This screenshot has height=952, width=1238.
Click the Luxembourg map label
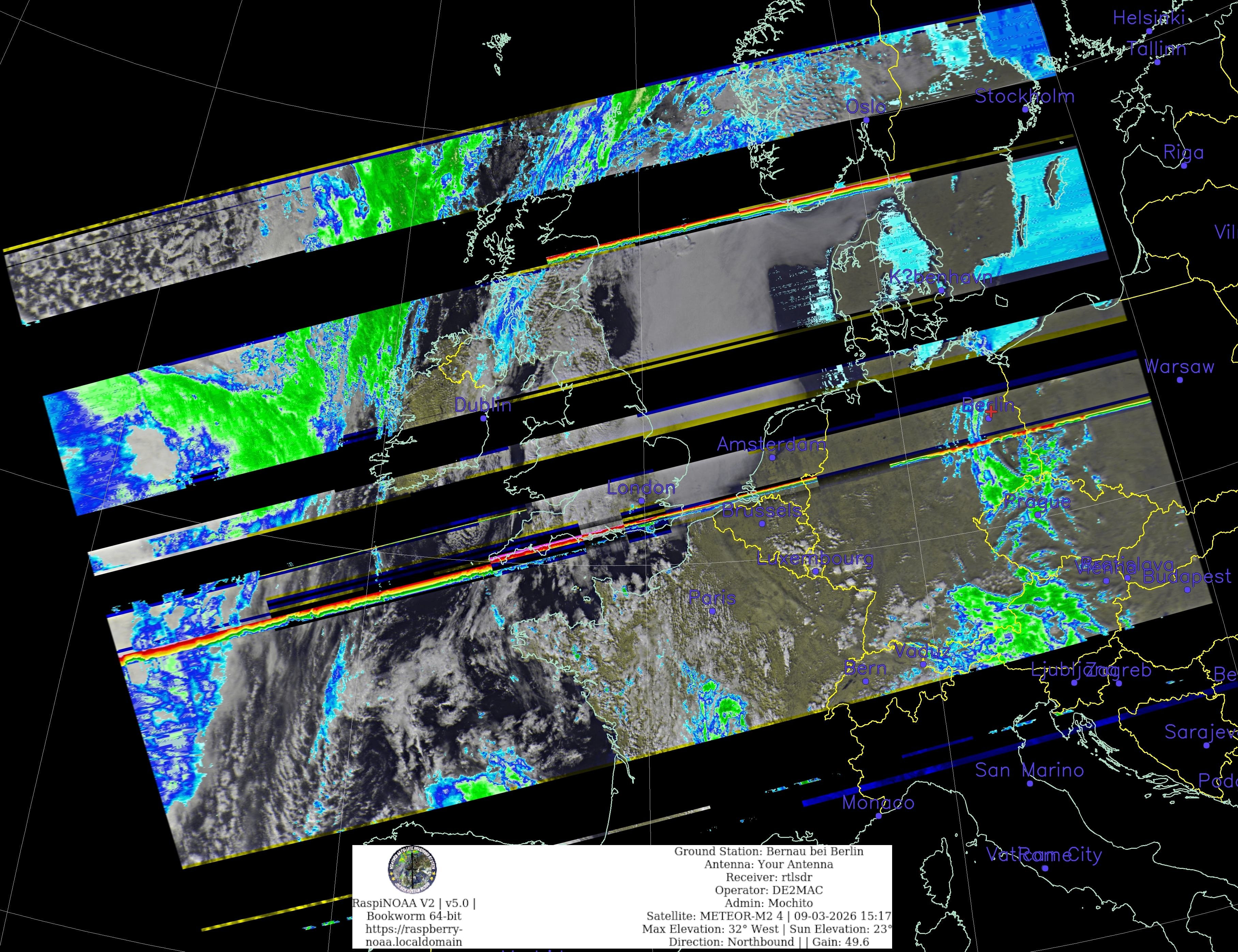[x=815, y=559]
